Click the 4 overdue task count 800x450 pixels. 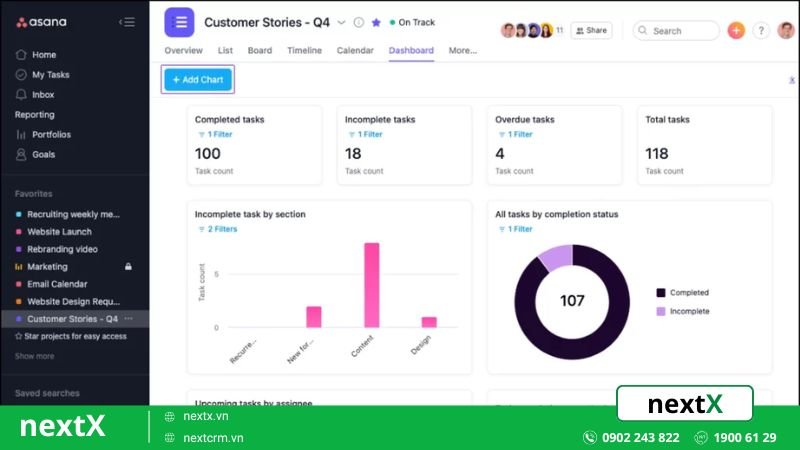tap(499, 154)
